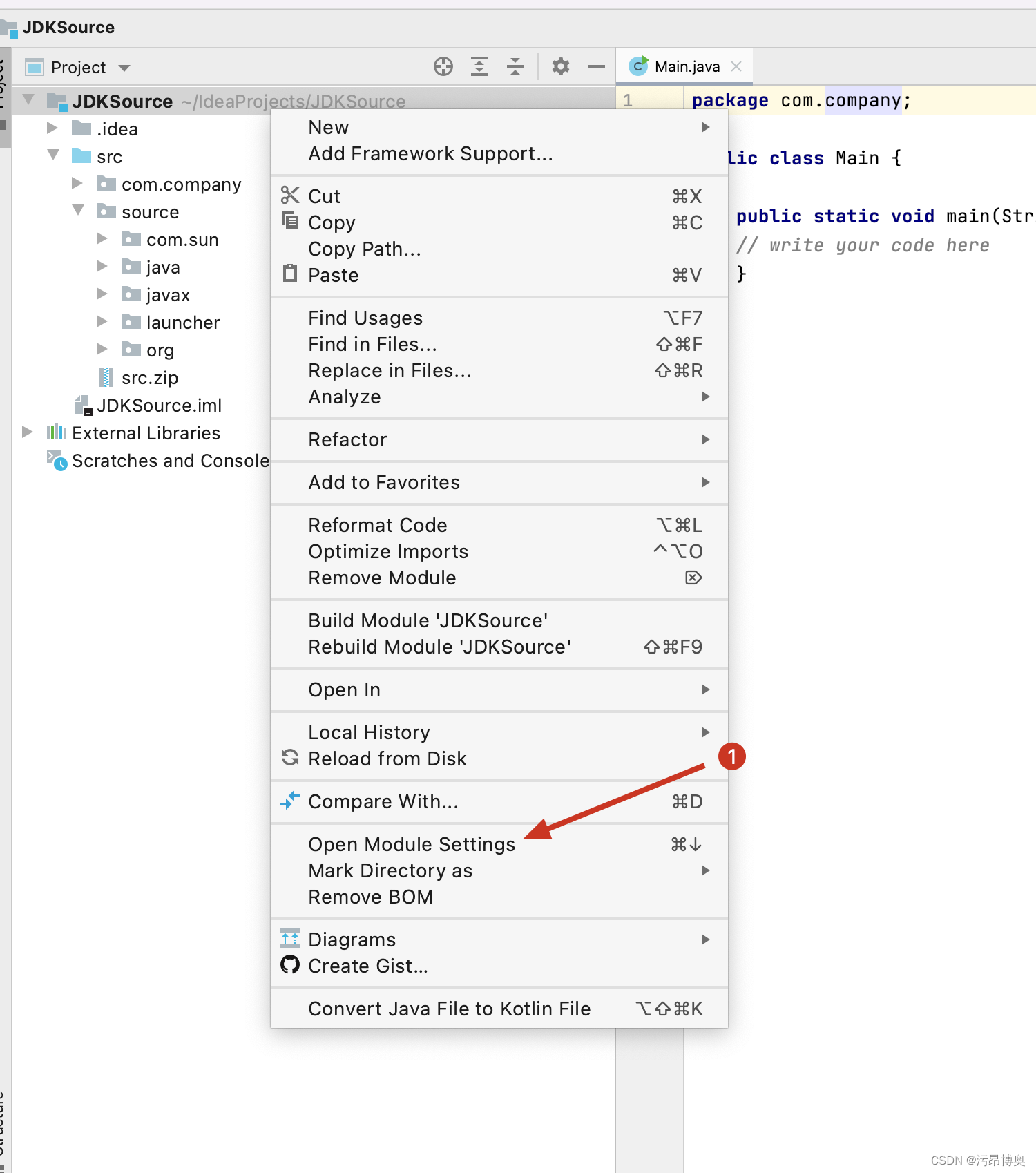This screenshot has width=1036, height=1173.
Task: Click the Collapse All toolbar icon
Action: [x=515, y=66]
